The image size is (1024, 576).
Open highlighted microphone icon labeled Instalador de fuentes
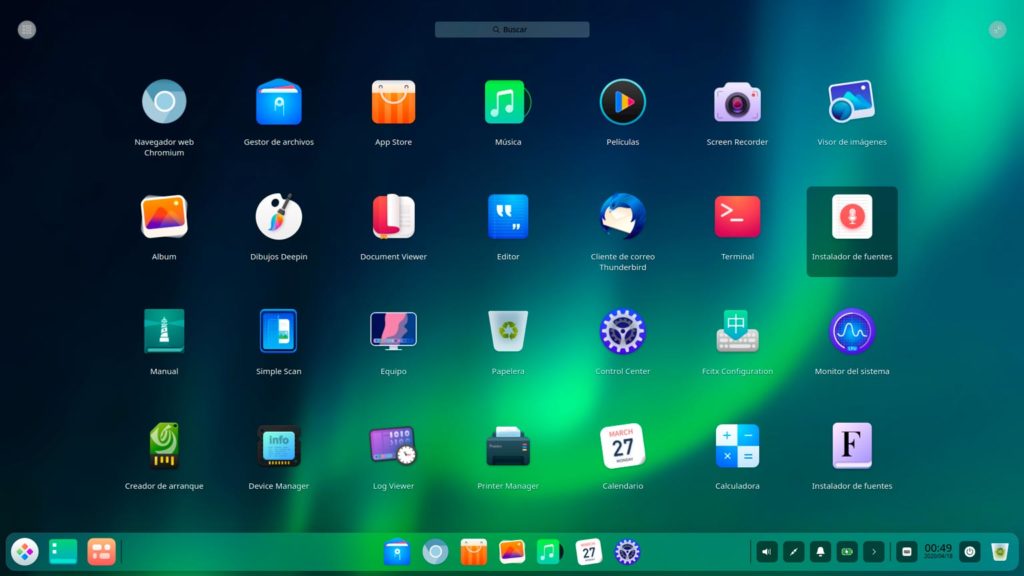pos(852,217)
